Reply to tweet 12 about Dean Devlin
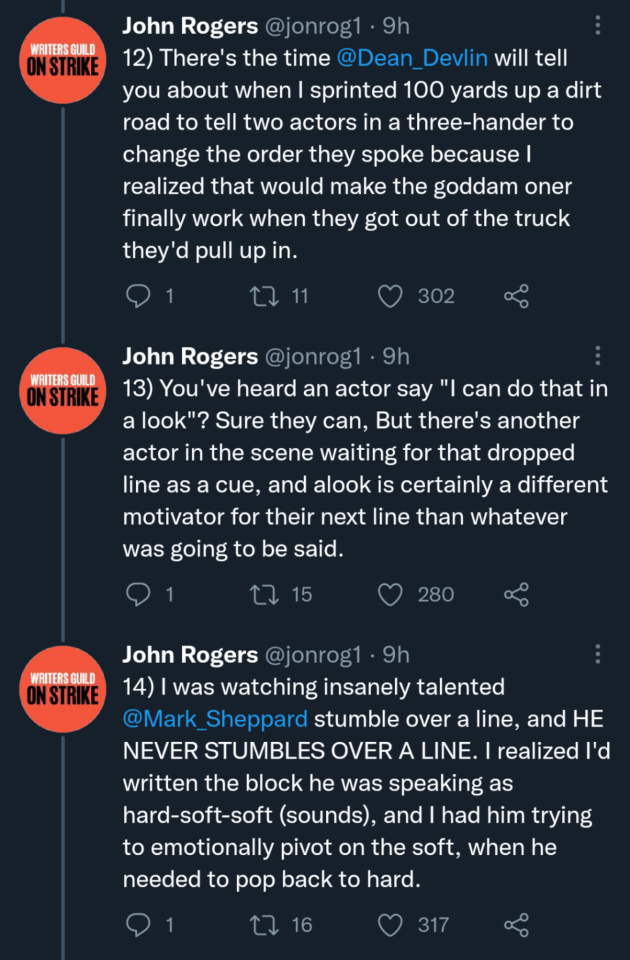Image resolution: width=630 pixels, height=960 pixels. [139, 296]
